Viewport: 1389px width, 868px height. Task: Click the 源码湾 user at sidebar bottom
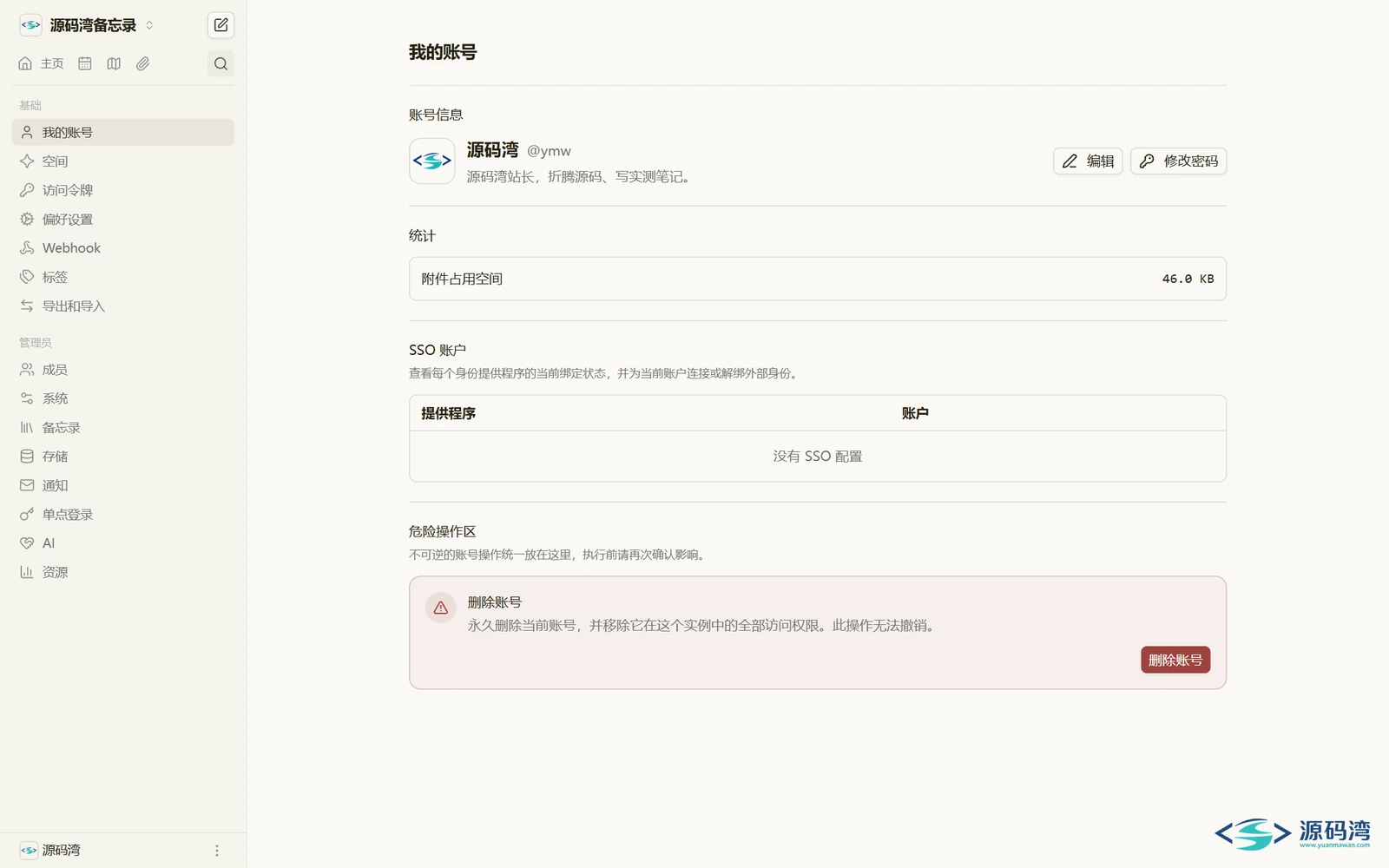pyautogui.click(x=50, y=851)
